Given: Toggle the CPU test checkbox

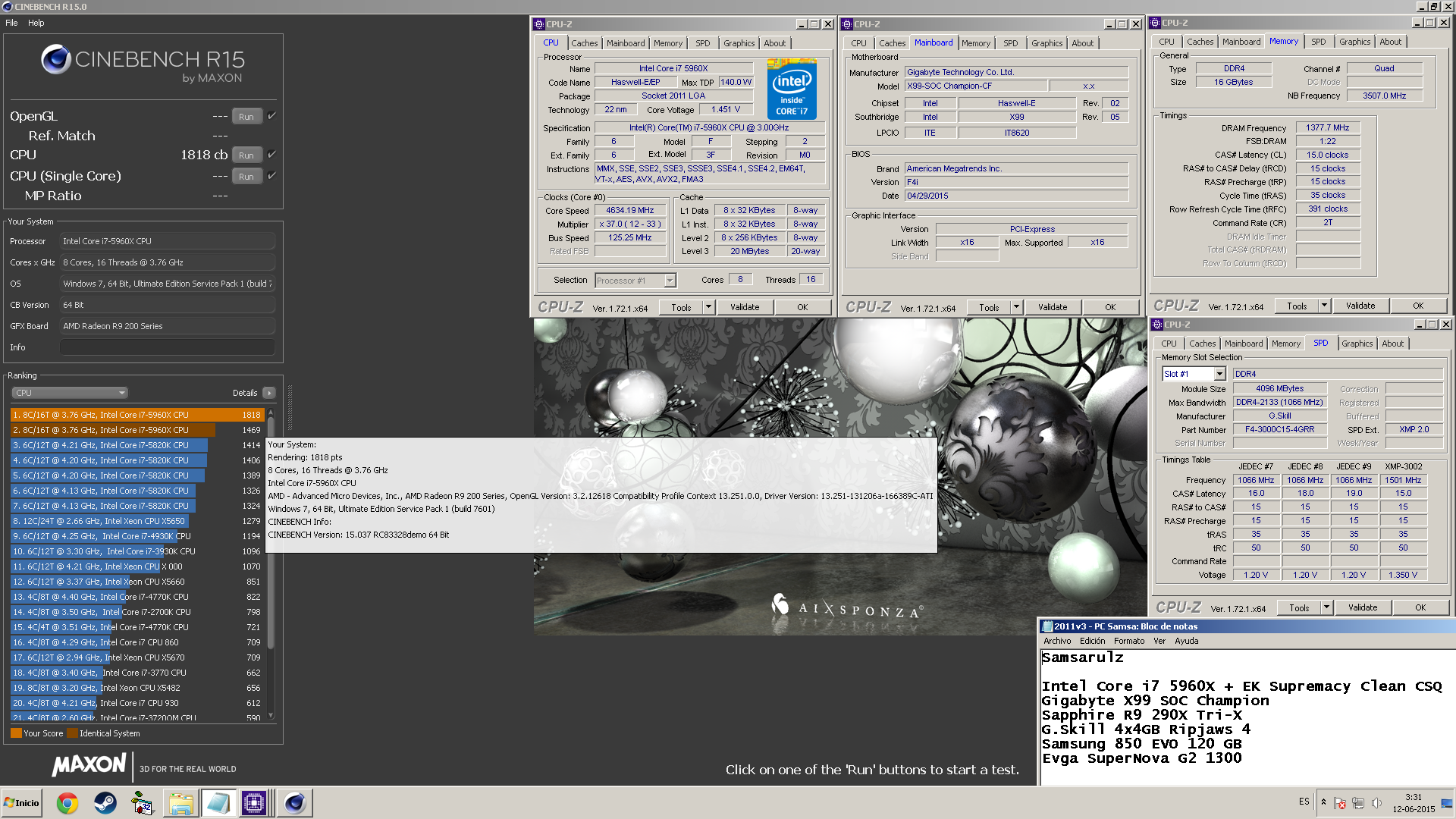Looking at the screenshot, I should pyautogui.click(x=271, y=155).
